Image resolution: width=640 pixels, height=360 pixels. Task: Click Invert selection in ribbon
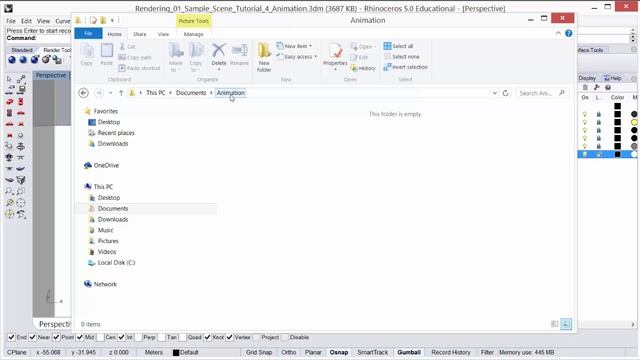pos(406,67)
